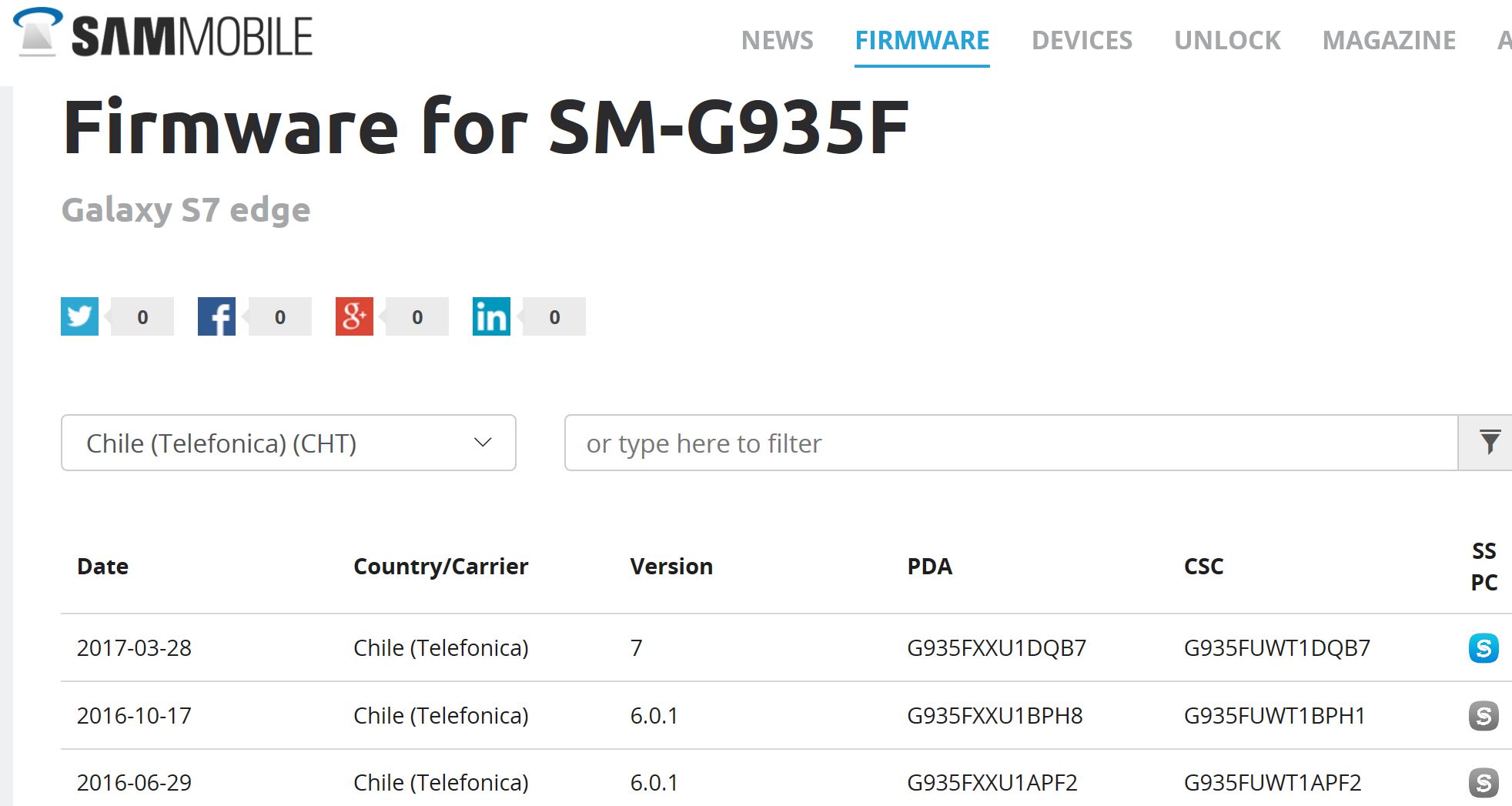Open the Chile (Telefonica) (CHT) country dropdown

tap(288, 443)
